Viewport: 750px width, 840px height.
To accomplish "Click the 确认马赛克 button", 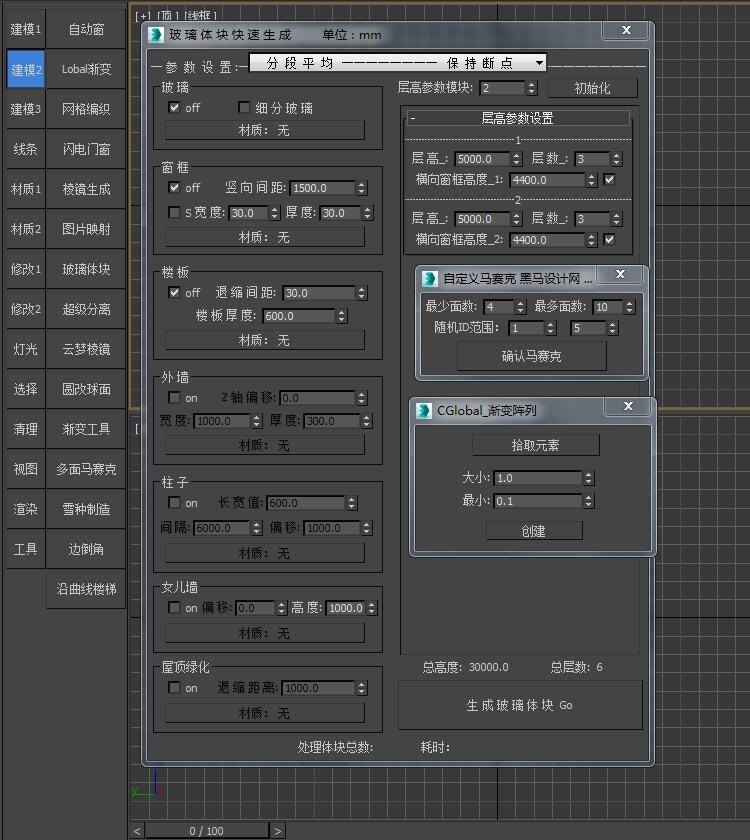I will [x=531, y=356].
